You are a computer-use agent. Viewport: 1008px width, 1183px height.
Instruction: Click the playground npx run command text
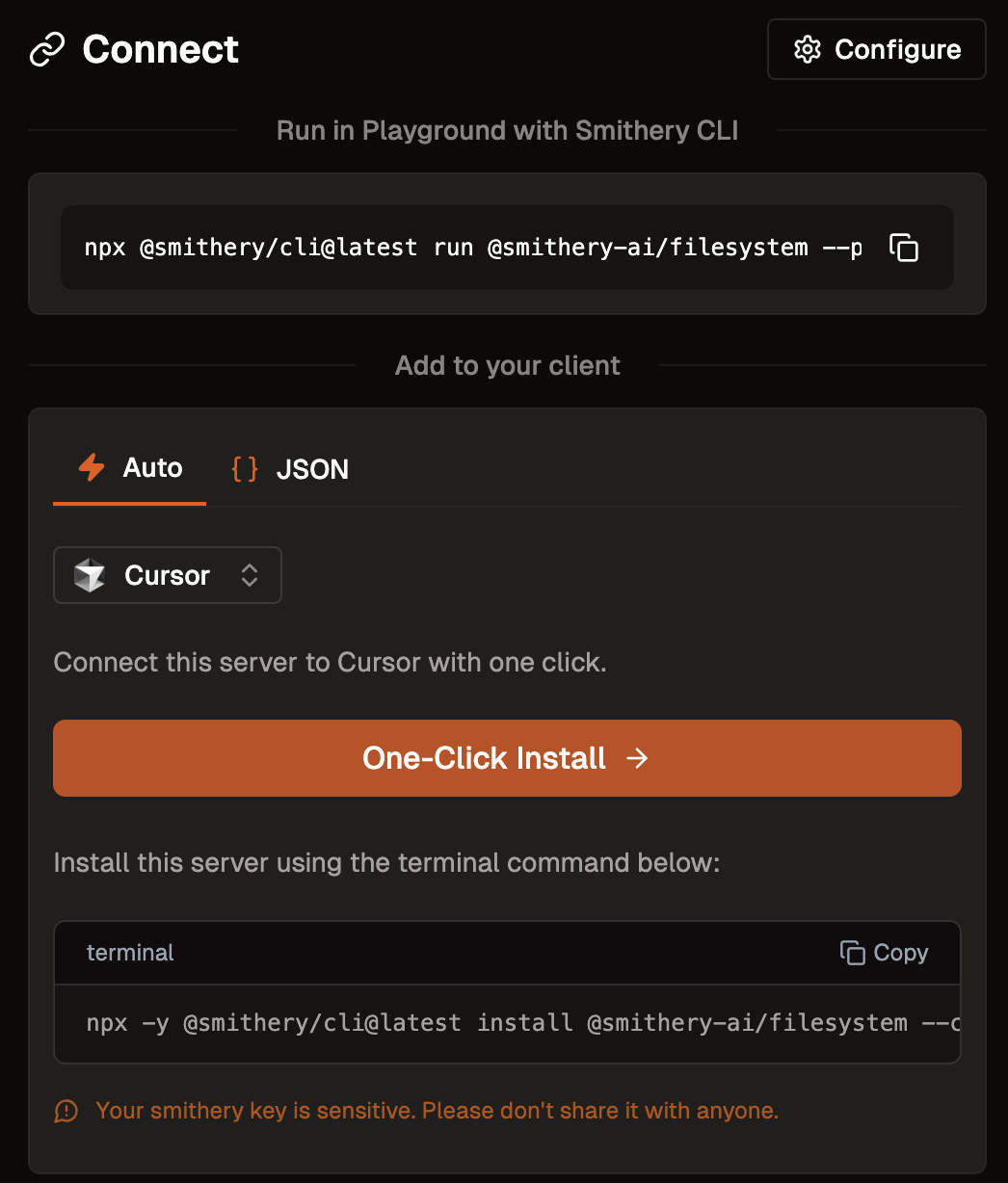coord(472,248)
